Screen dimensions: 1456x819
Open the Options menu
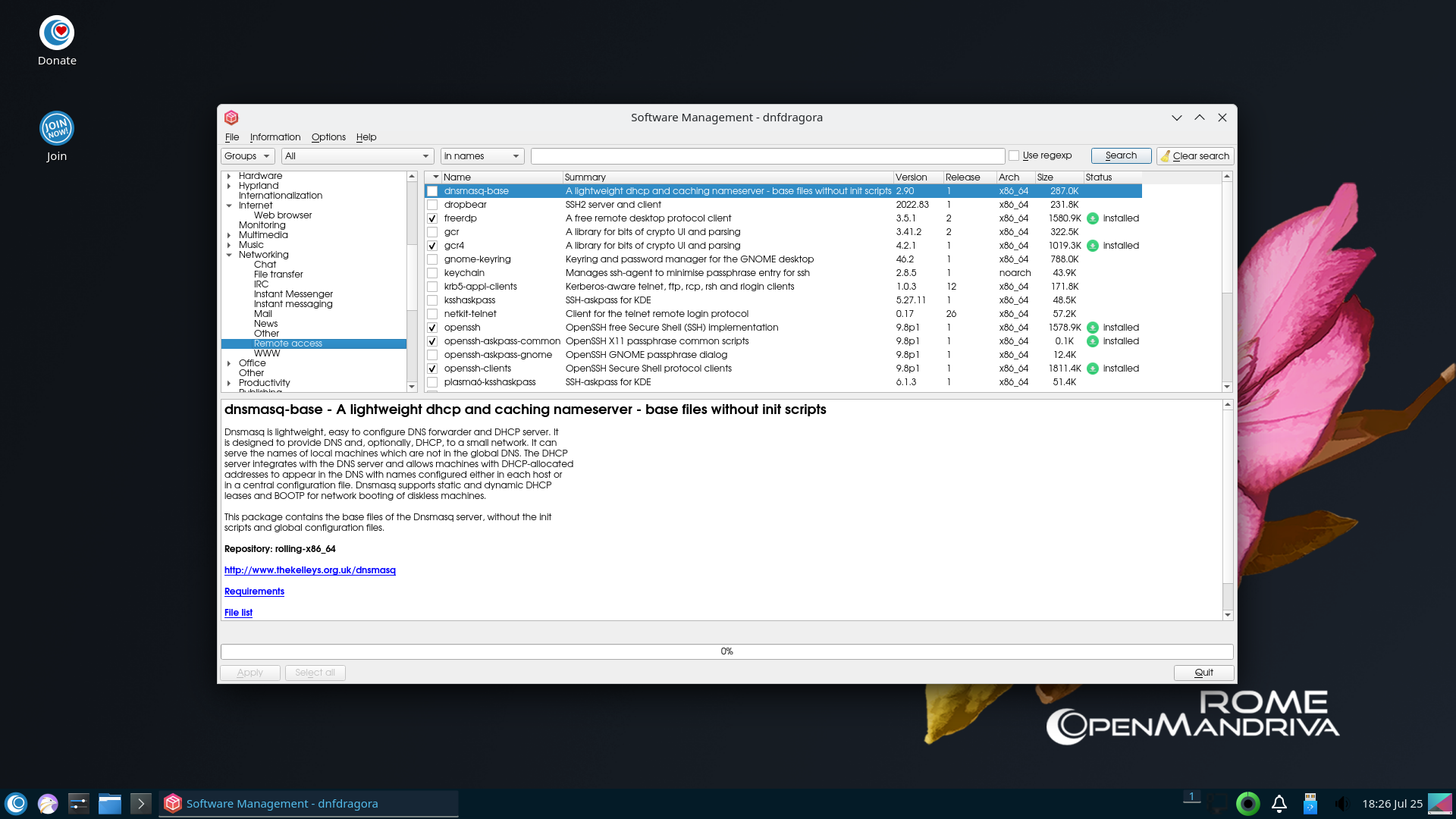(328, 137)
